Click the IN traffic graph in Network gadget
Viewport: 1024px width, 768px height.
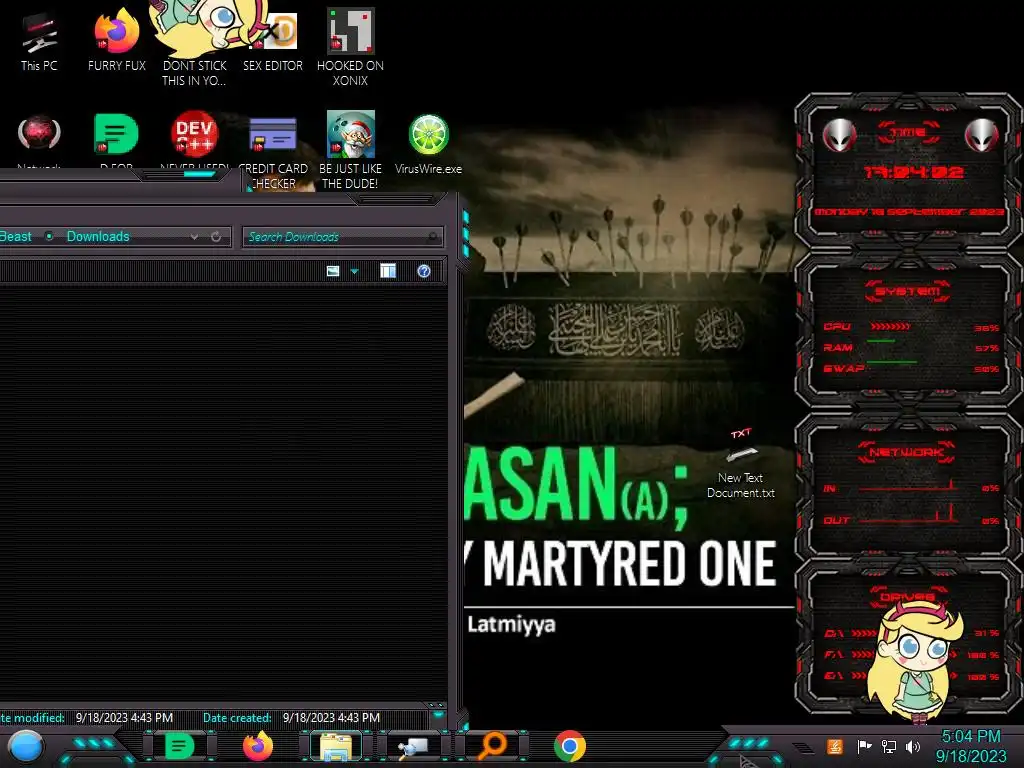click(908, 485)
